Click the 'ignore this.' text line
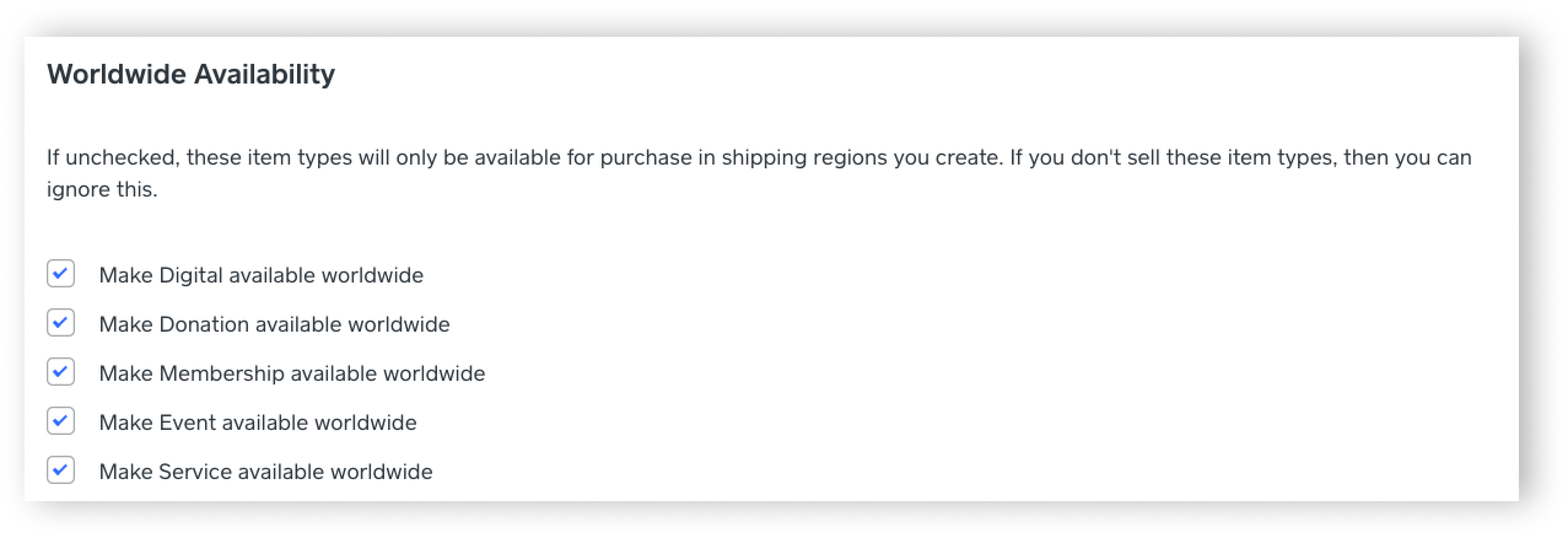 point(102,189)
